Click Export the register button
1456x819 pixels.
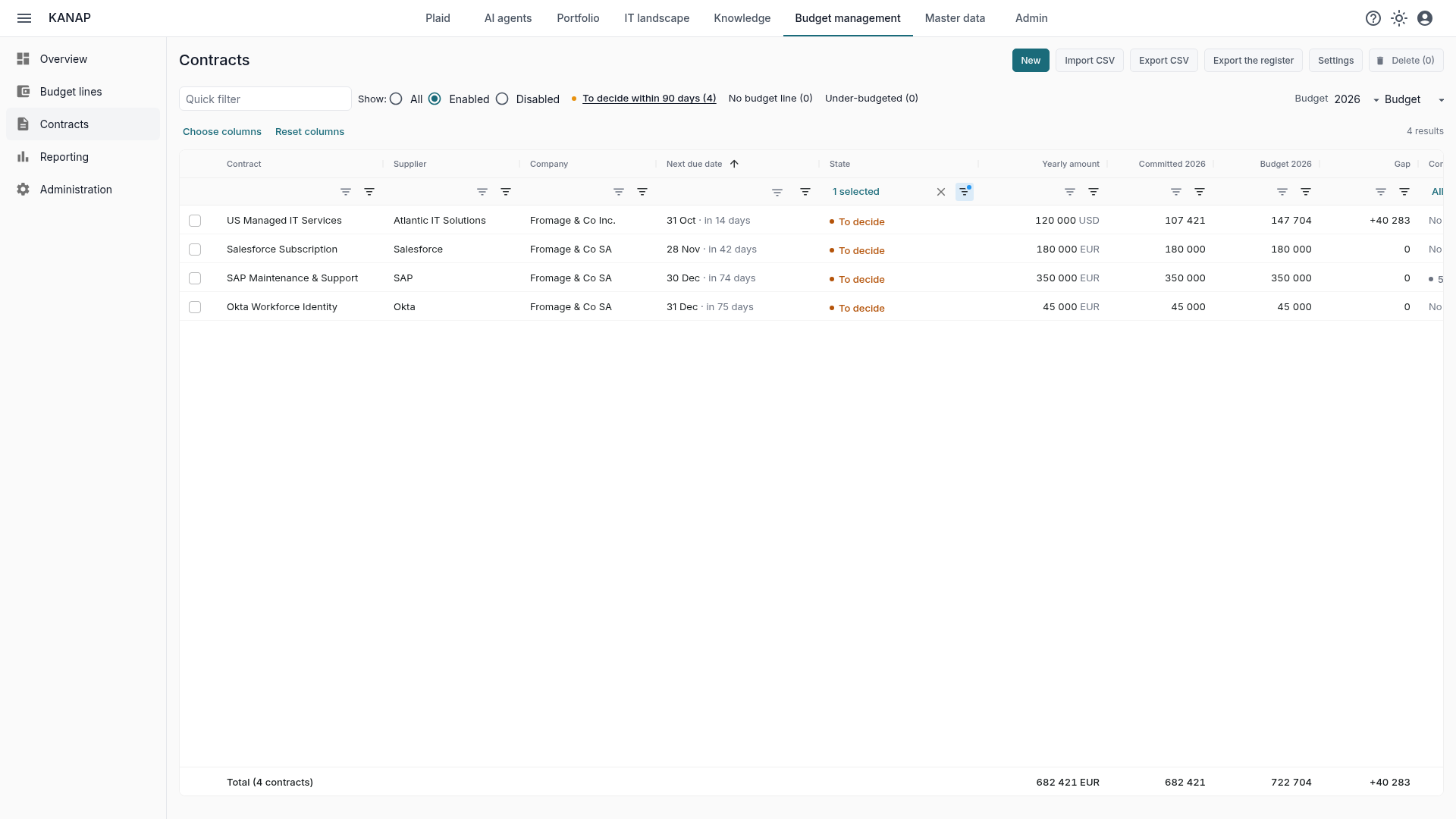[1254, 61]
